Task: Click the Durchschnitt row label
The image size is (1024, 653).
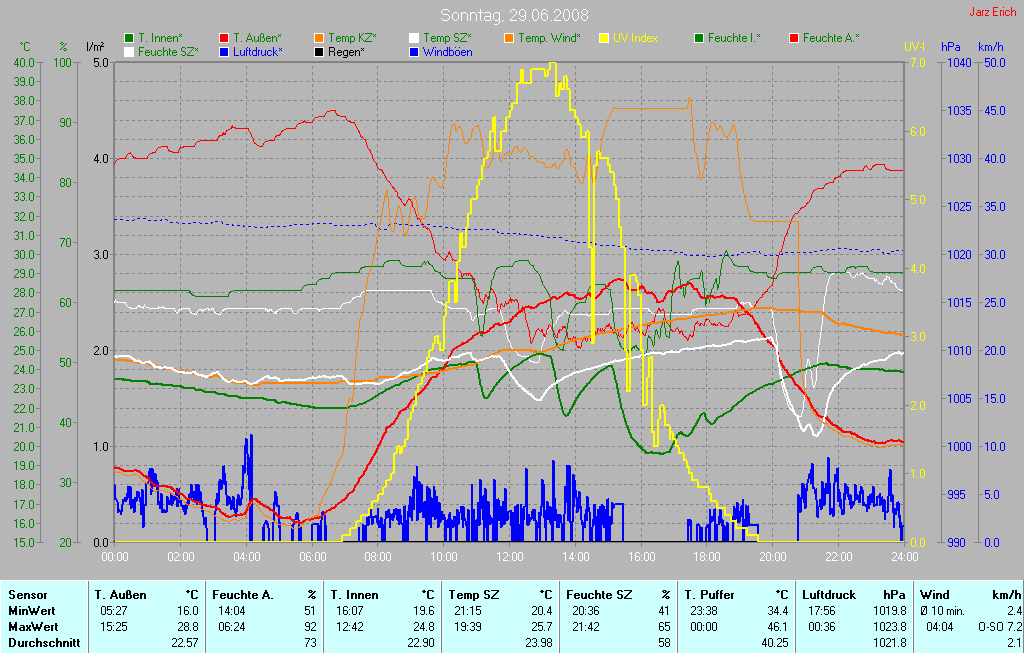Action: pyautogui.click(x=44, y=643)
